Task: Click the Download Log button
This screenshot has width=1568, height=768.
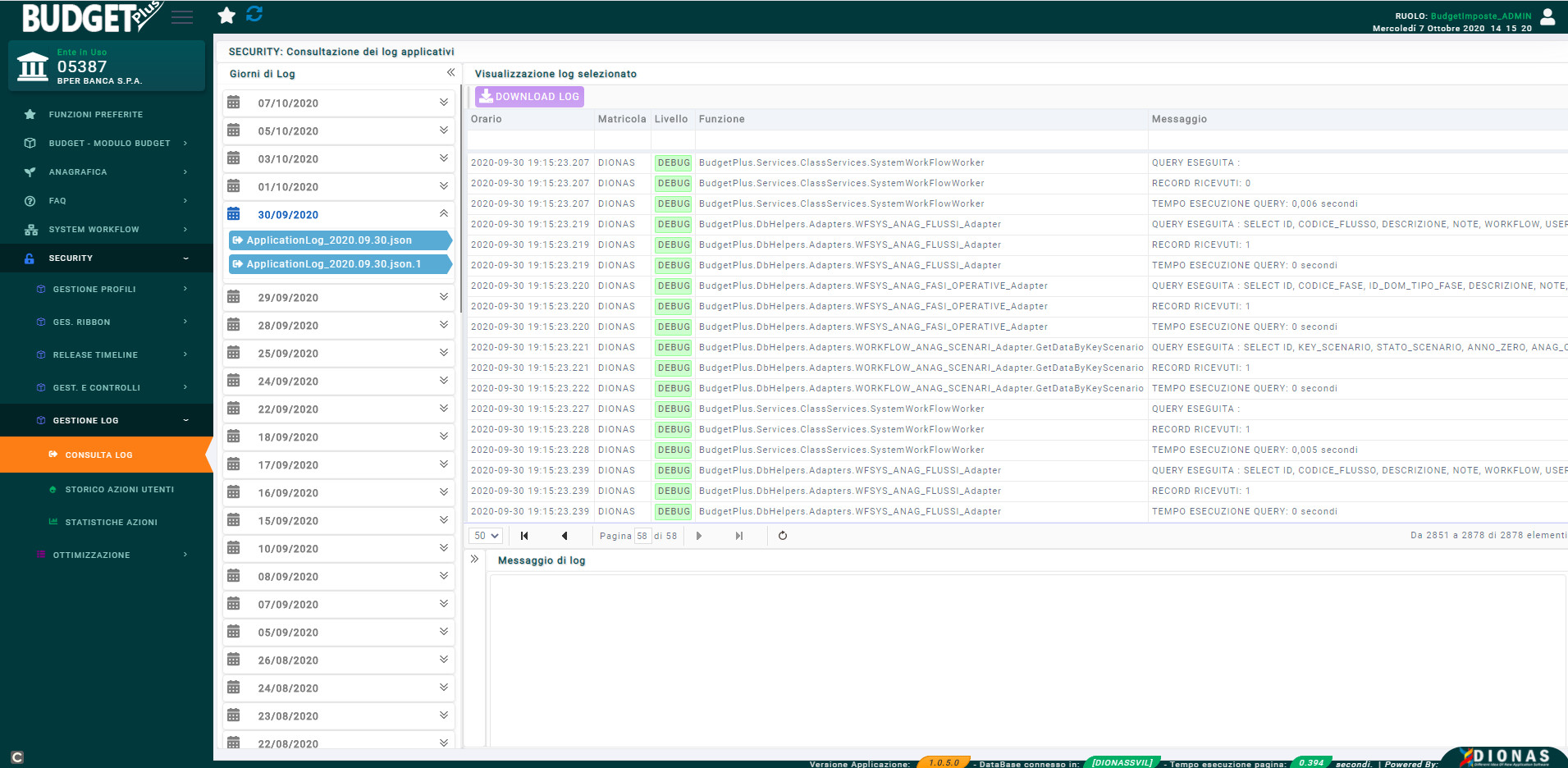Action: click(x=529, y=97)
